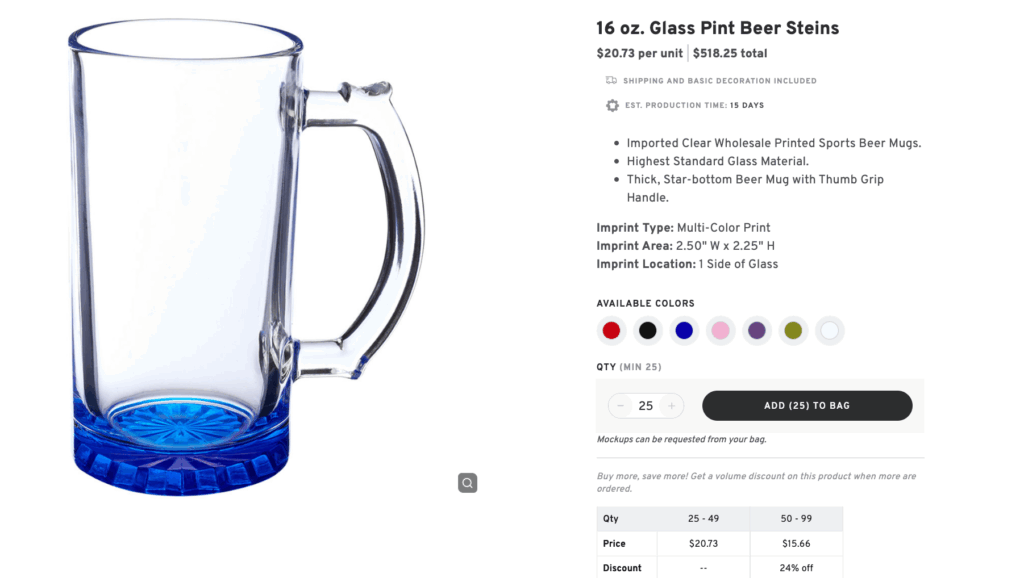Click the shipping truck icon
The width and height of the screenshot is (1024, 578).
pyautogui.click(x=612, y=80)
